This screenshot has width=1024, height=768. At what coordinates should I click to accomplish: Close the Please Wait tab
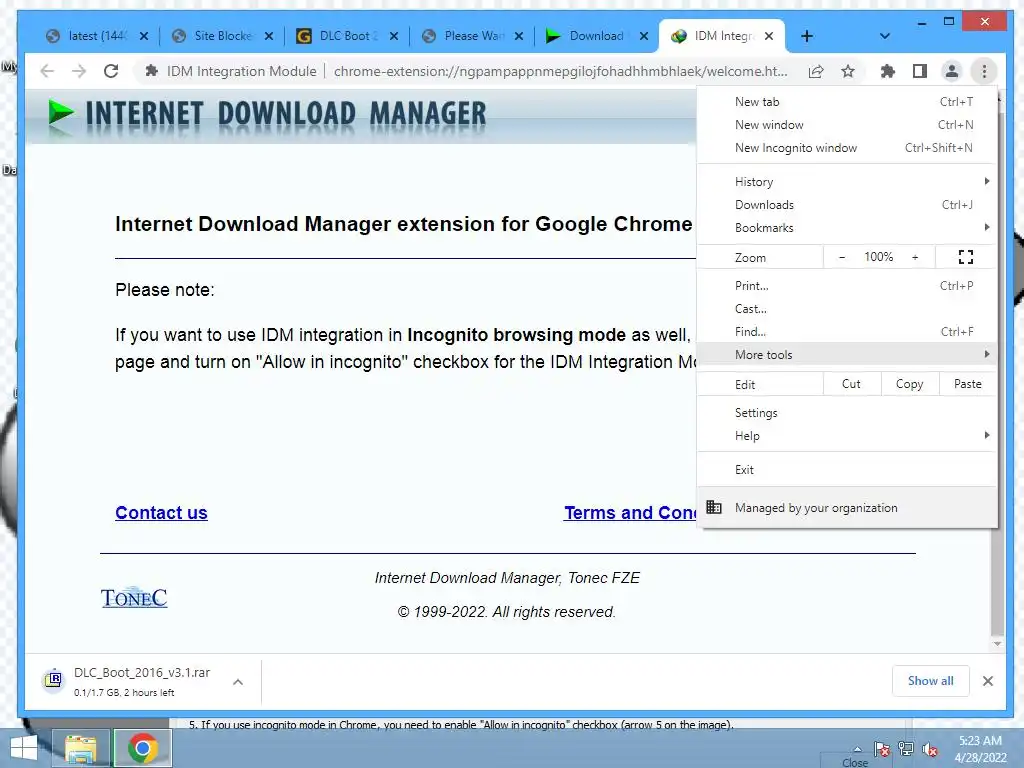click(519, 36)
